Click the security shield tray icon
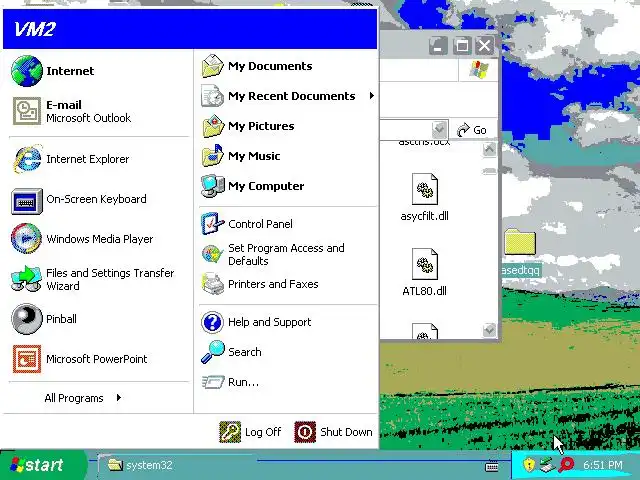Screen dimensions: 640x480 click(529, 464)
